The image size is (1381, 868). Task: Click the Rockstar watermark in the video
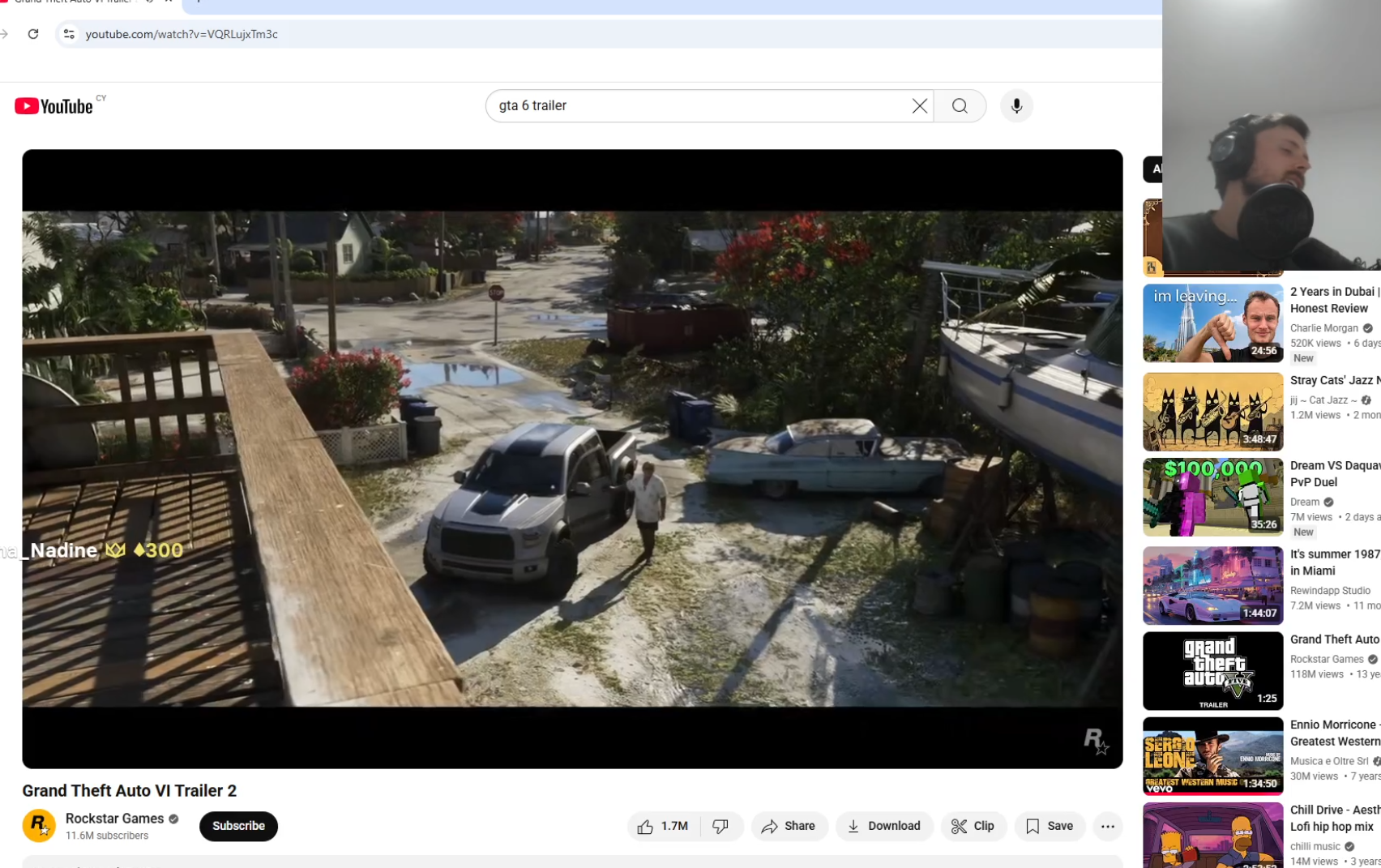(1095, 740)
